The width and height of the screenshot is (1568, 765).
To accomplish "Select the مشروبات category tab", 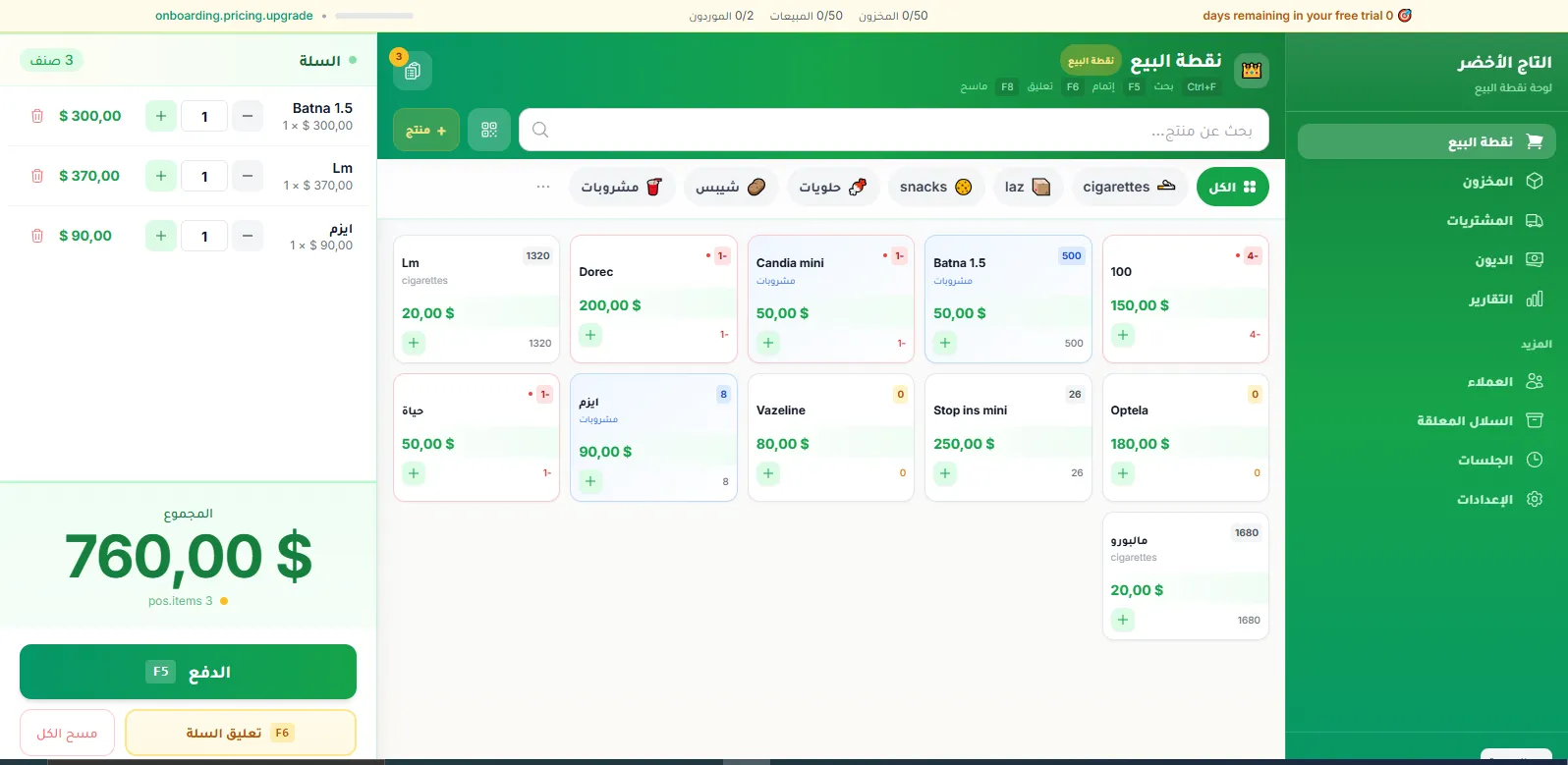I will [x=622, y=187].
